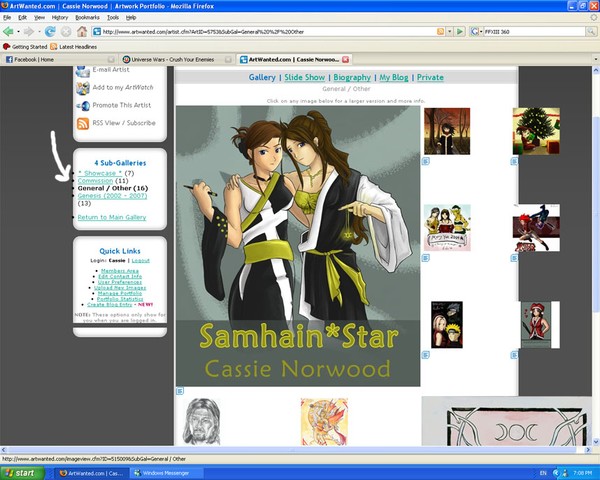Image resolution: width=600 pixels, height=480 pixels.
Task: Click Return to Main Gallery link
Action: [x=112, y=217]
